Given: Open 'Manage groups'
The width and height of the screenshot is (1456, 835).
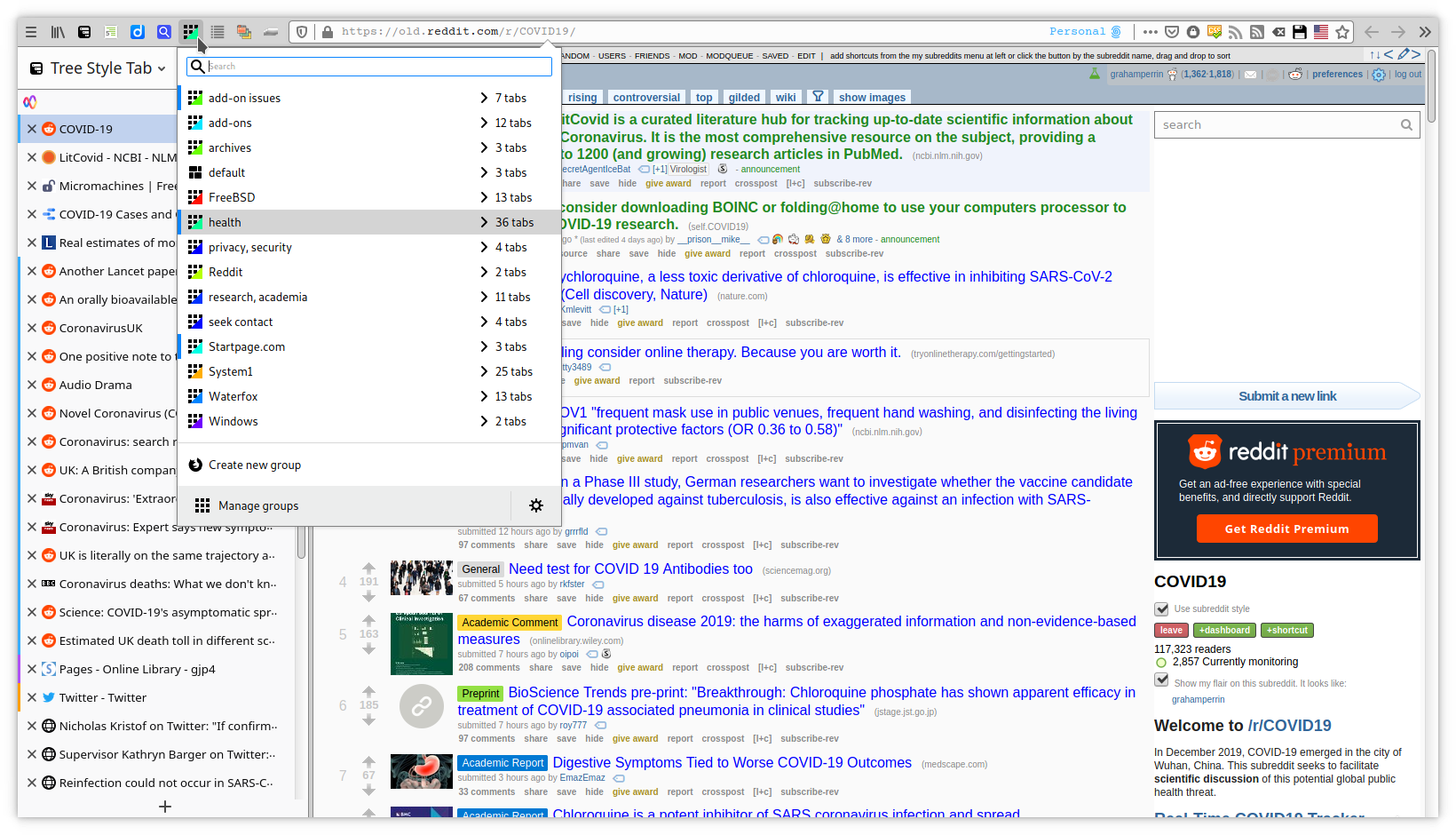Looking at the screenshot, I should (344, 505).
